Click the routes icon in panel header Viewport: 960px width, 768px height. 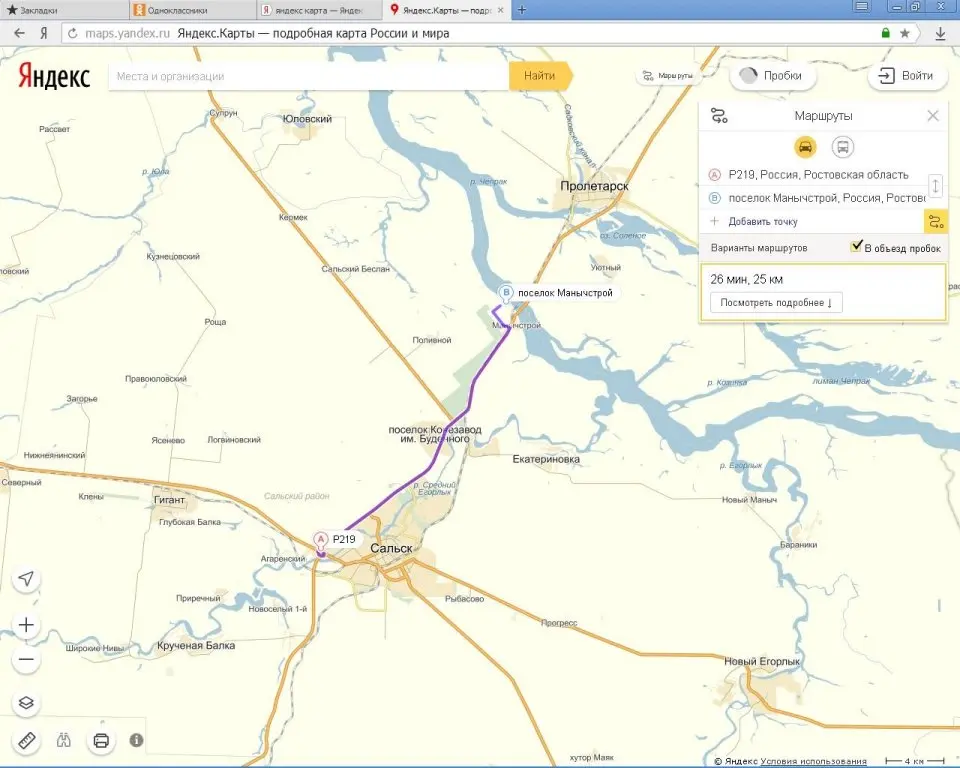coord(719,115)
